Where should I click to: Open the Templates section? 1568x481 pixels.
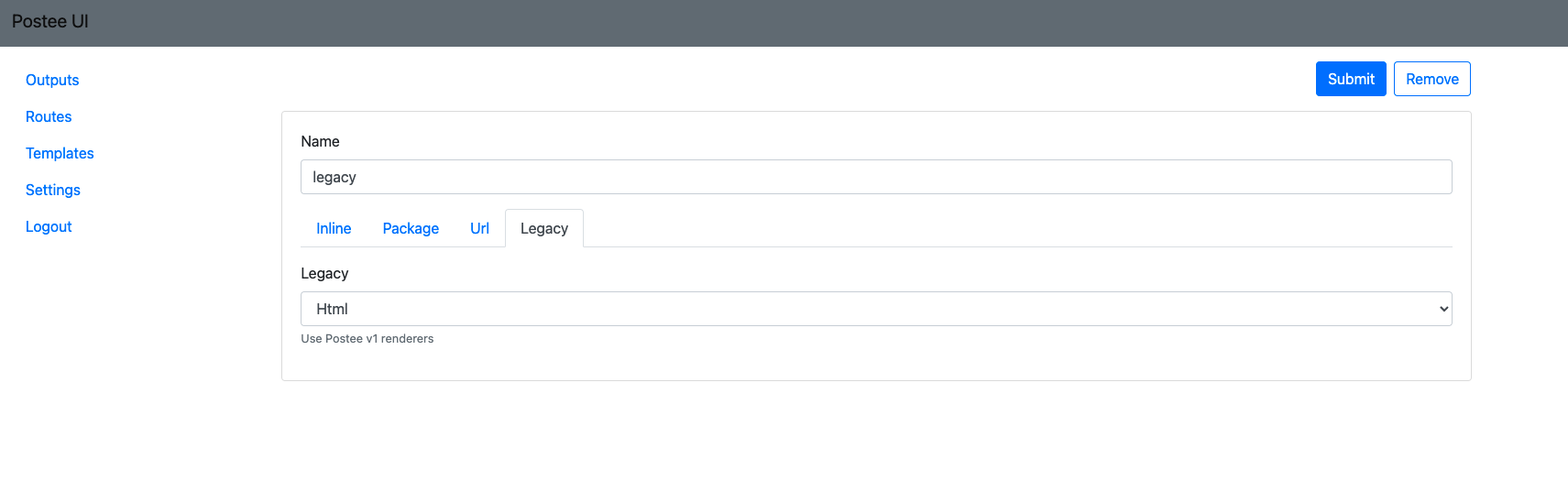click(60, 153)
